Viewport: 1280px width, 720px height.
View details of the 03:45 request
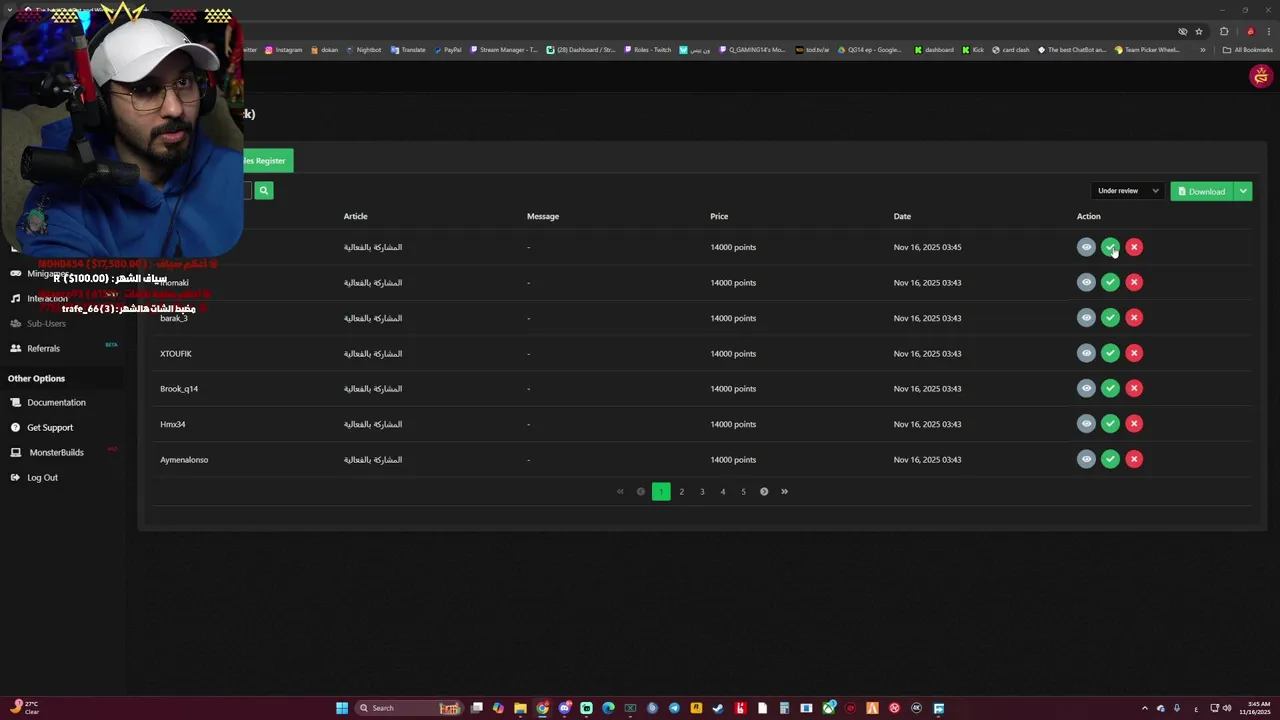1086,247
